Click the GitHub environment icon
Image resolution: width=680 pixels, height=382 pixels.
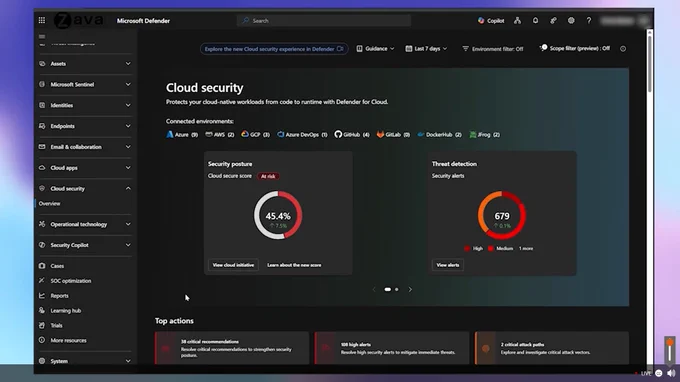[x=338, y=134]
